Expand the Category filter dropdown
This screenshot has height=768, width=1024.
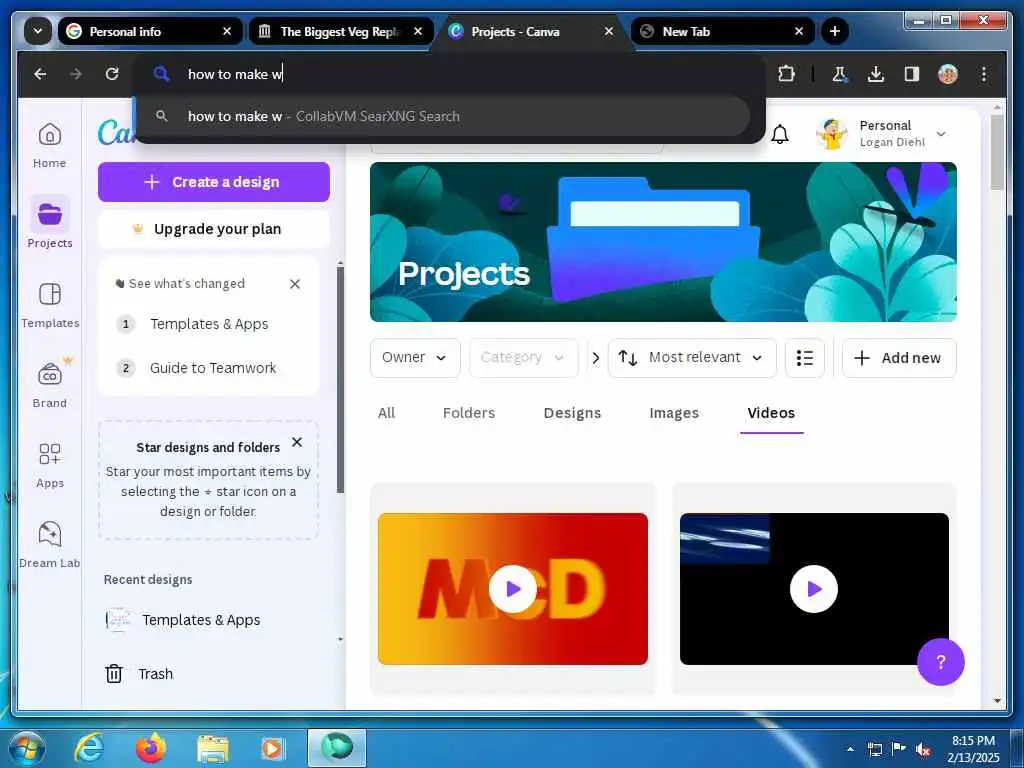[x=524, y=358]
